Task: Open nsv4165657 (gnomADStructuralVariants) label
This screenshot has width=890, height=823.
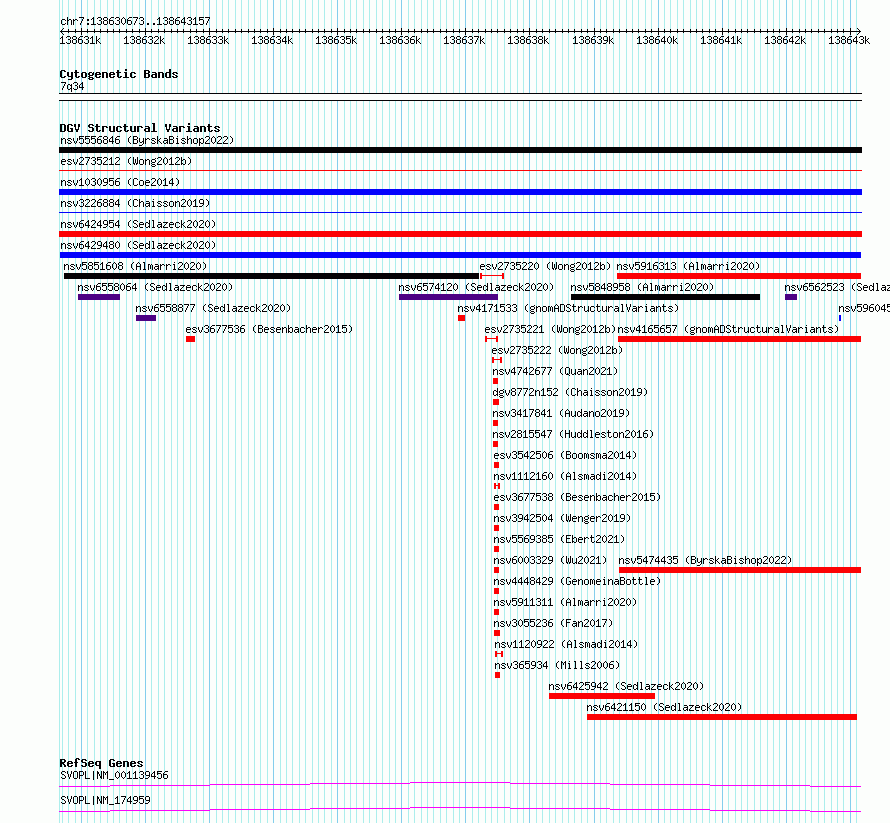Action: click(x=728, y=329)
